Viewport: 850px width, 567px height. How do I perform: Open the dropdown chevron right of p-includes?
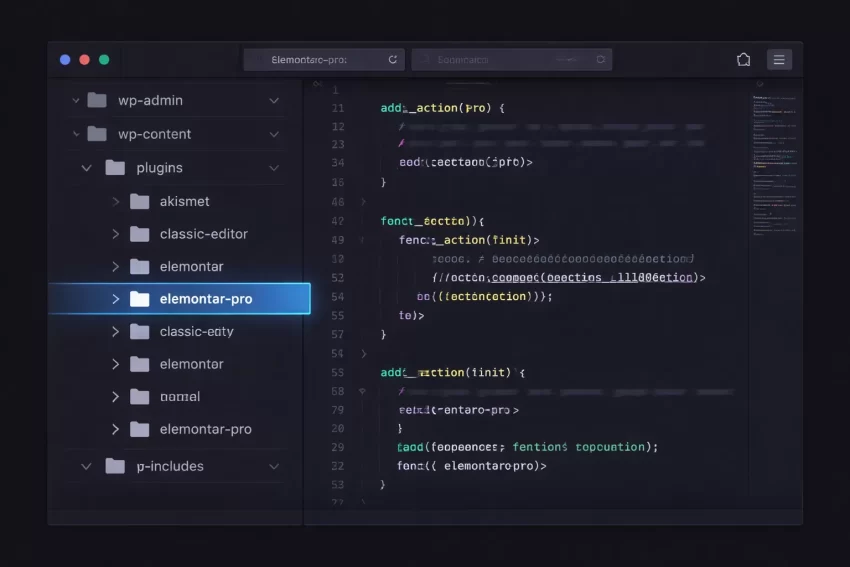[x=274, y=466]
